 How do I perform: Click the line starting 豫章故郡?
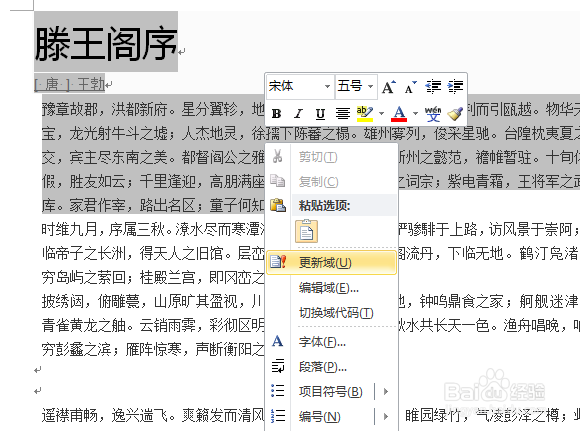click(x=153, y=110)
